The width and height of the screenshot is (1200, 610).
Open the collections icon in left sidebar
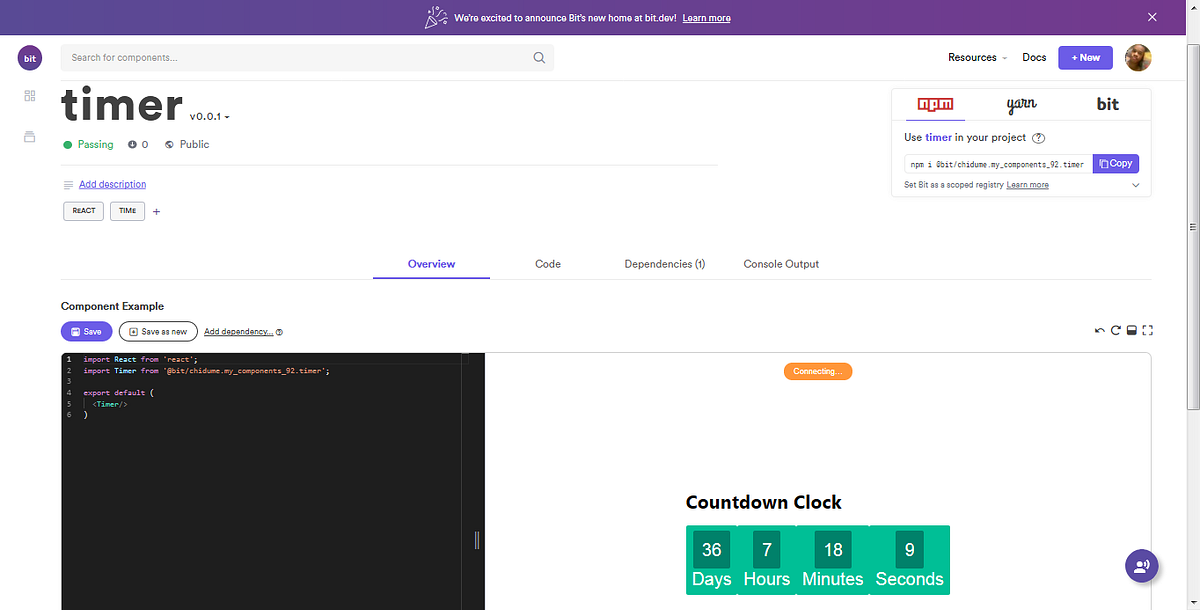point(29,136)
